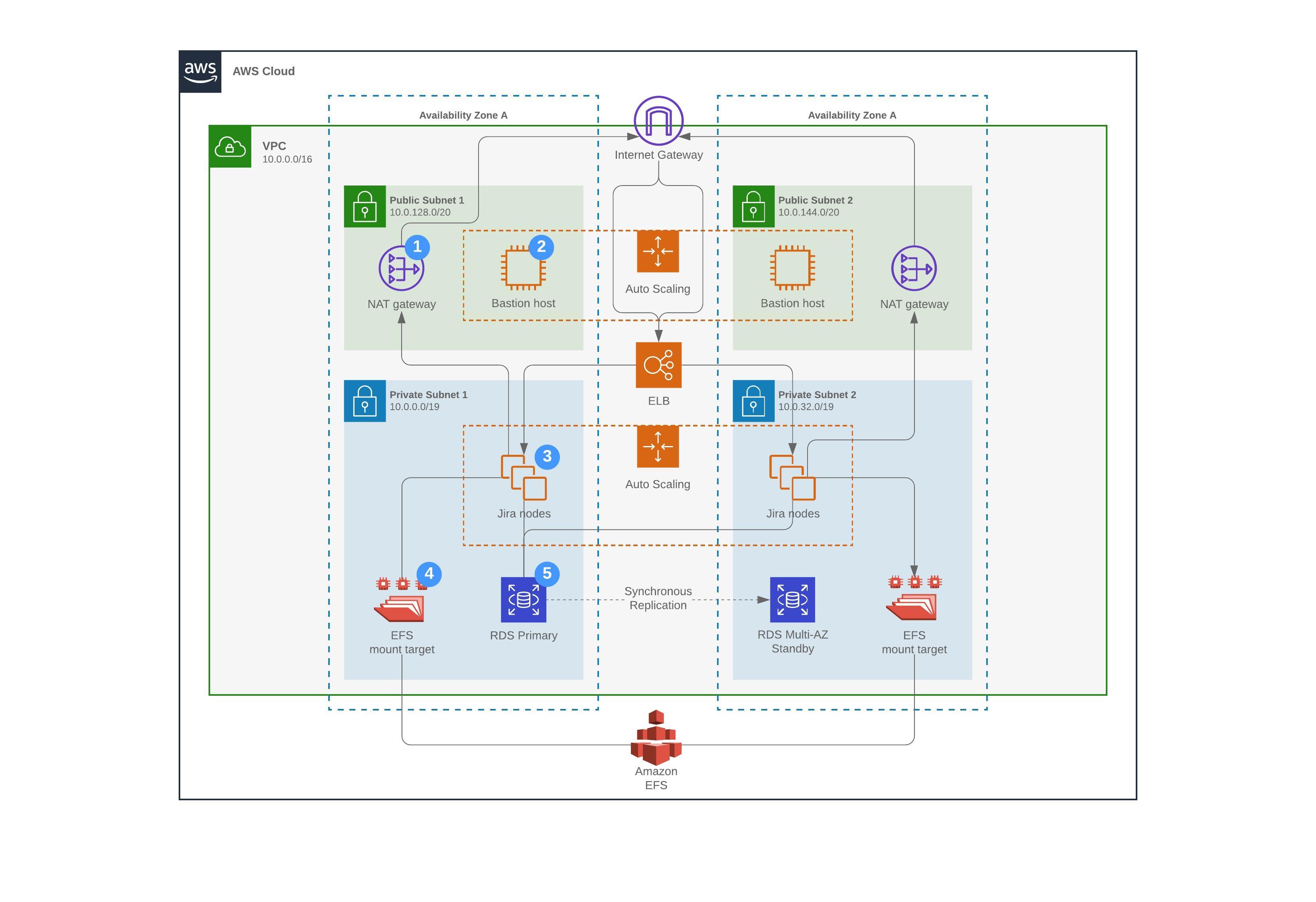Click the Synchronous Replication label

(658, 598)
